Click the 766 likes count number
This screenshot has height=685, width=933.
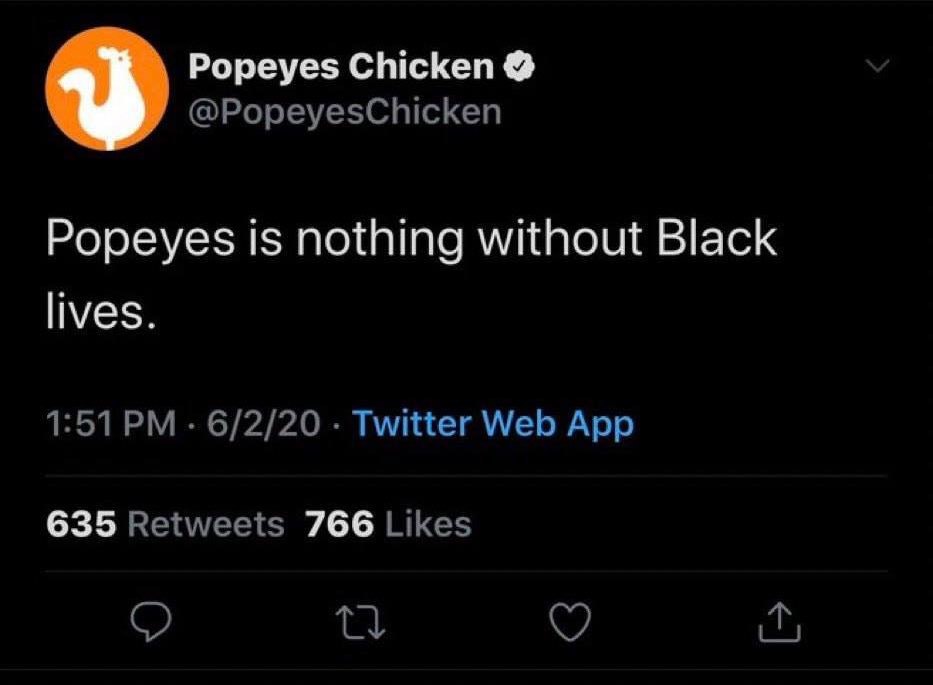coord(340,523)
